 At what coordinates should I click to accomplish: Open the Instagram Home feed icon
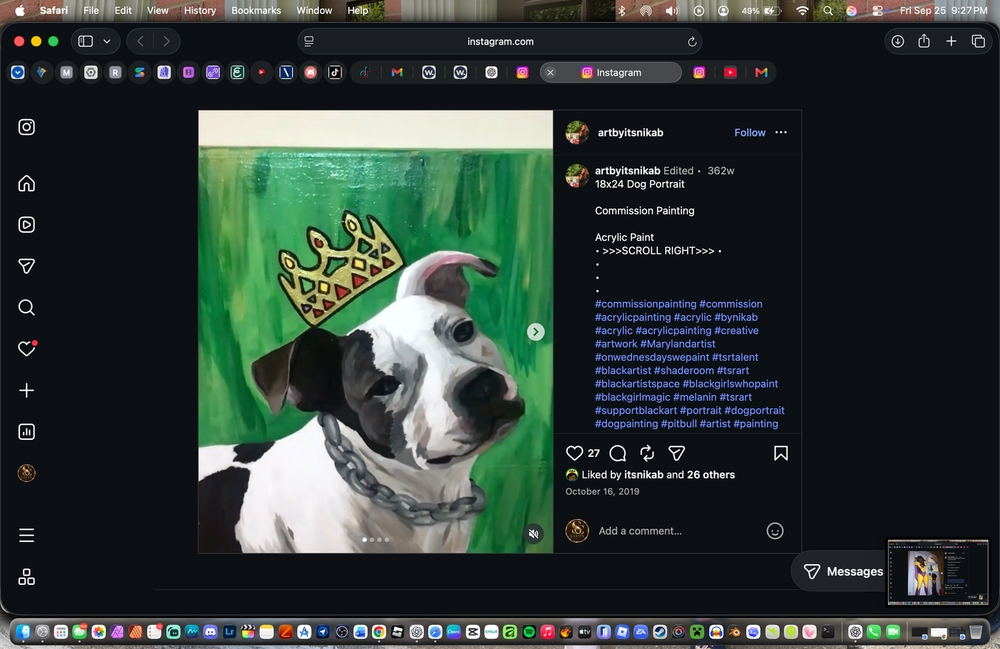(26, 184)
